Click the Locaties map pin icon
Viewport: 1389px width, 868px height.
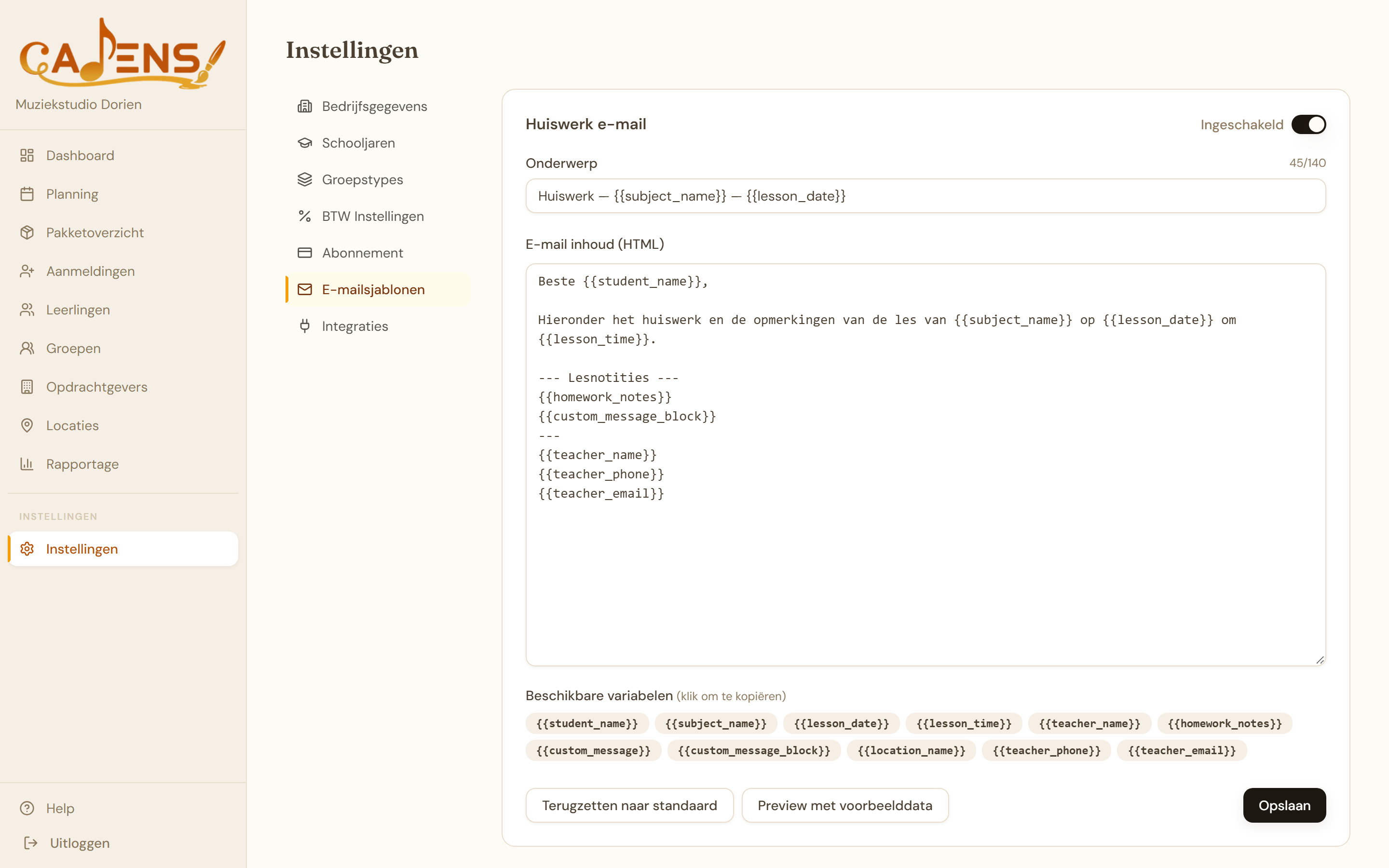(x=27, y=425)
